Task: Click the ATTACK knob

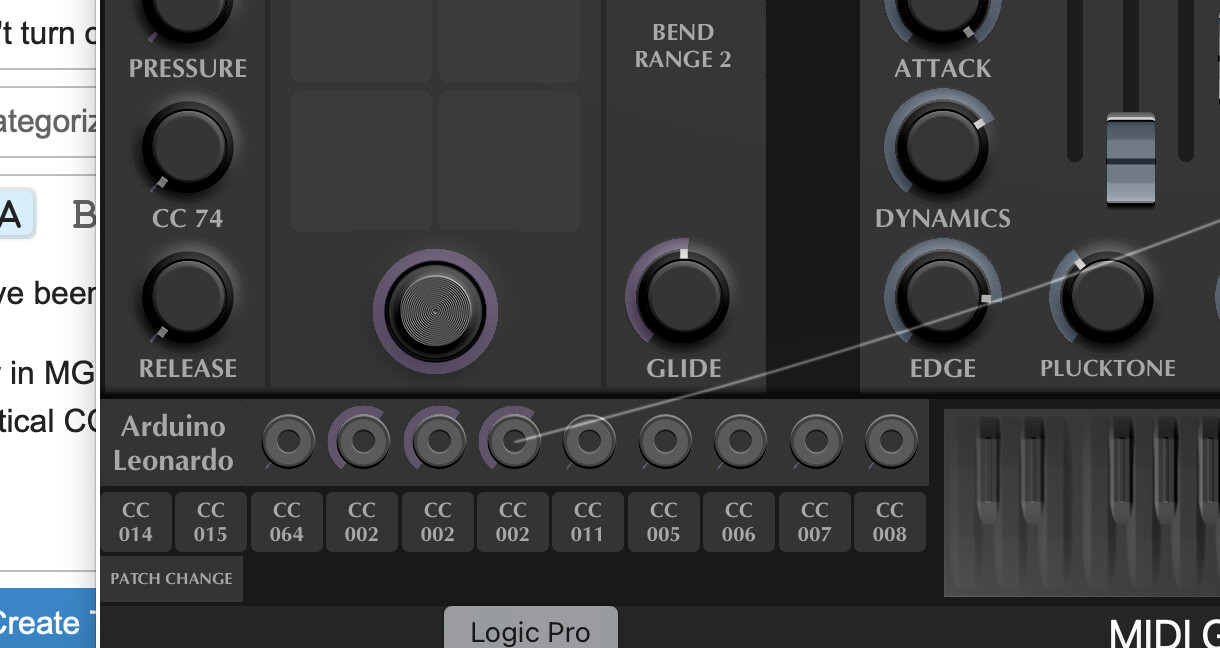Action: [x=936, y=15]
